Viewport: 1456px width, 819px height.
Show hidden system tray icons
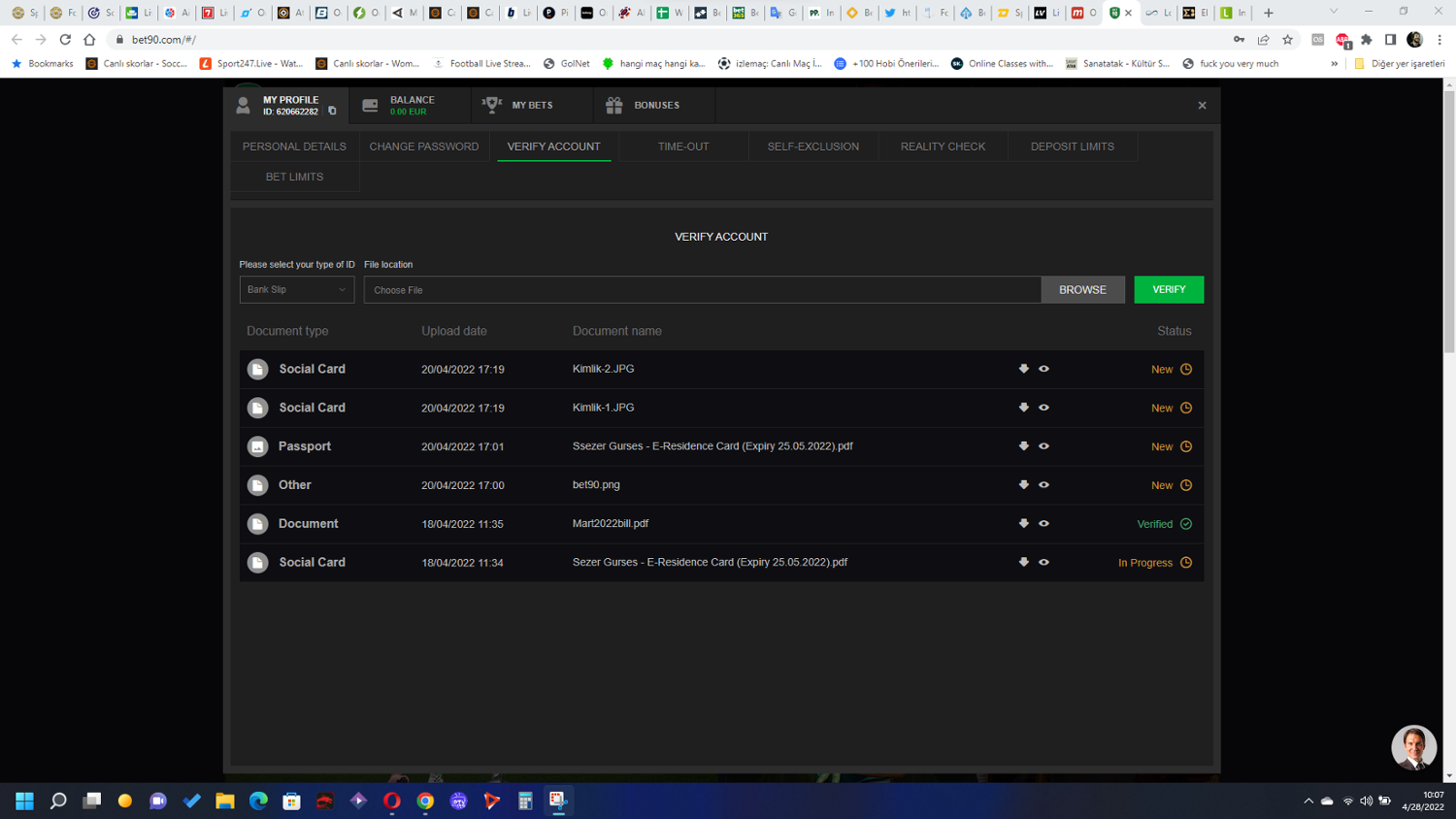point(1307,801)
